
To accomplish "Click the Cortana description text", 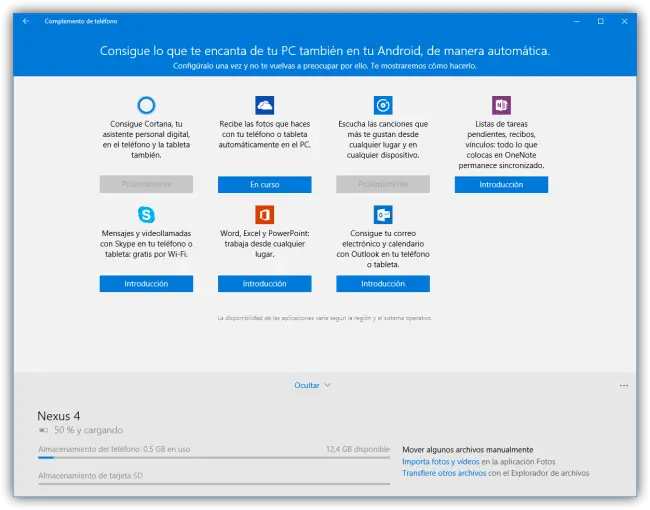I will tap(146, 139).
